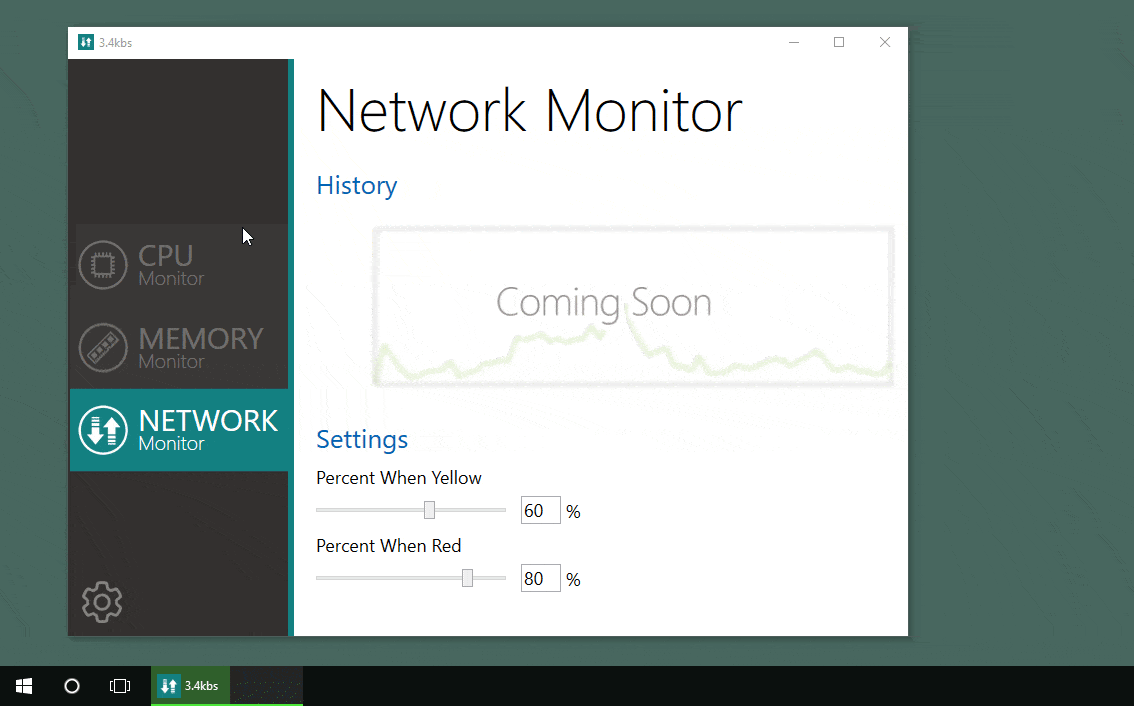Image resolution: width=1134 pixels, height=706 pixels.
Task: Focus the Yellow percent field showing 60
Action: 540,511
